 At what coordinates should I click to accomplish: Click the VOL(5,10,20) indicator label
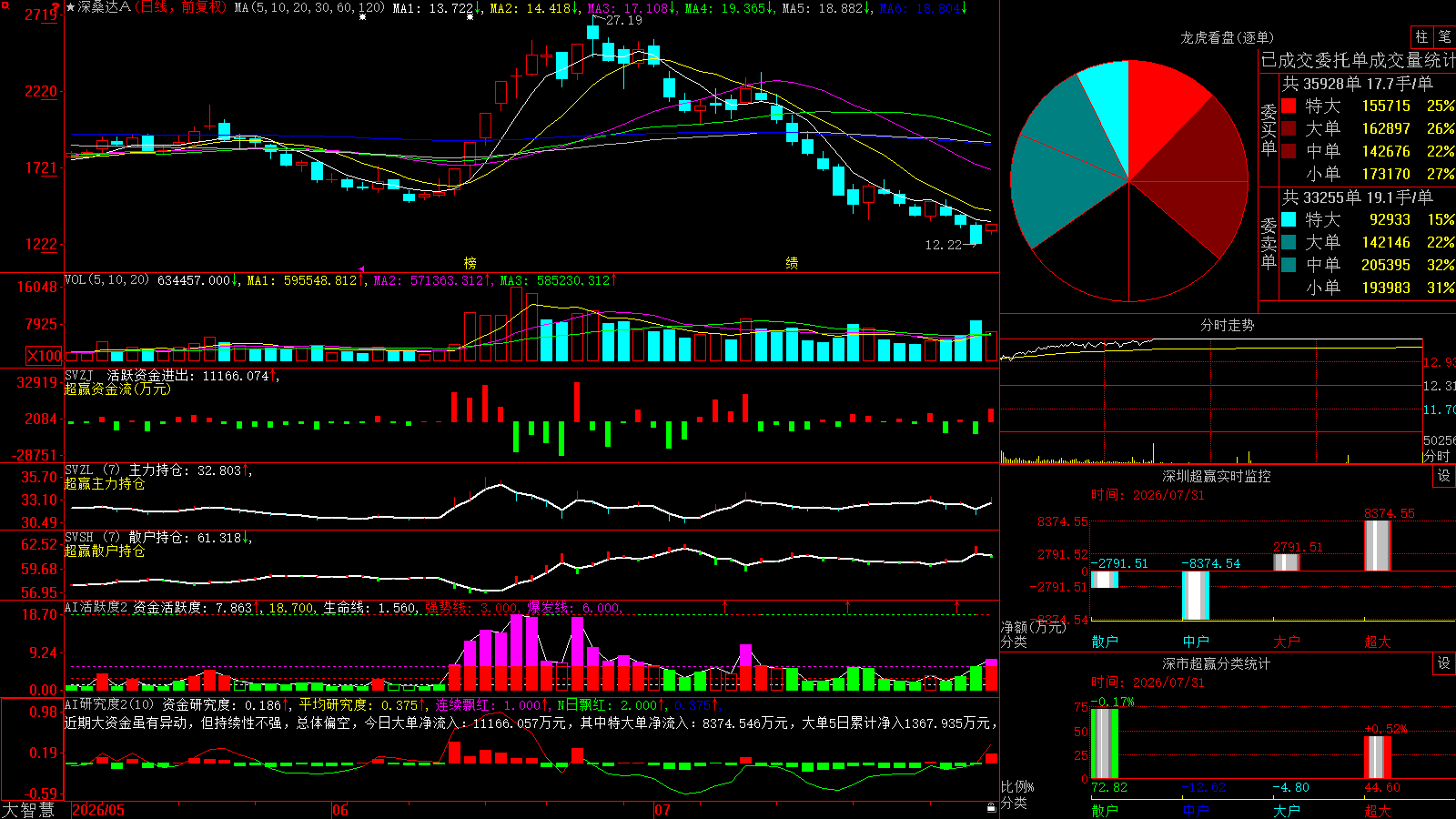click(x=106, y=280)
